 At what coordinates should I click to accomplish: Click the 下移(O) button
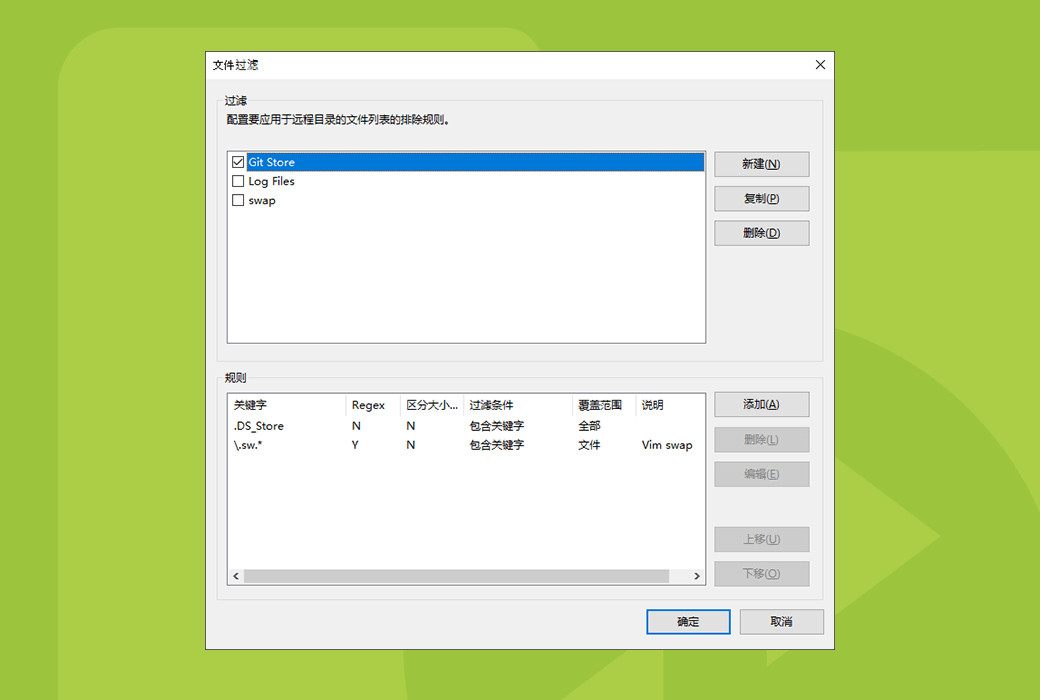(761, 573)
